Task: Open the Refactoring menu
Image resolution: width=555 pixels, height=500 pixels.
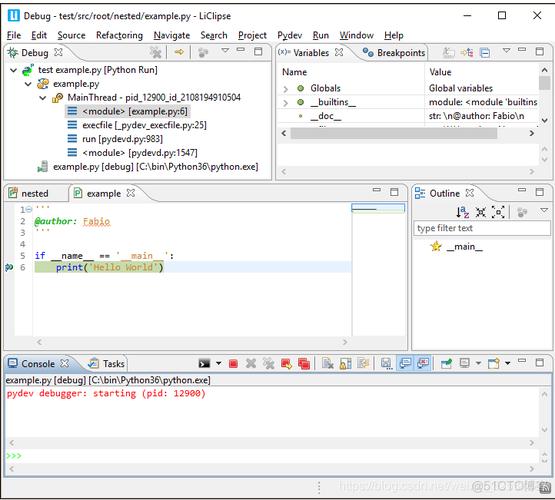Action: (119, 35)
